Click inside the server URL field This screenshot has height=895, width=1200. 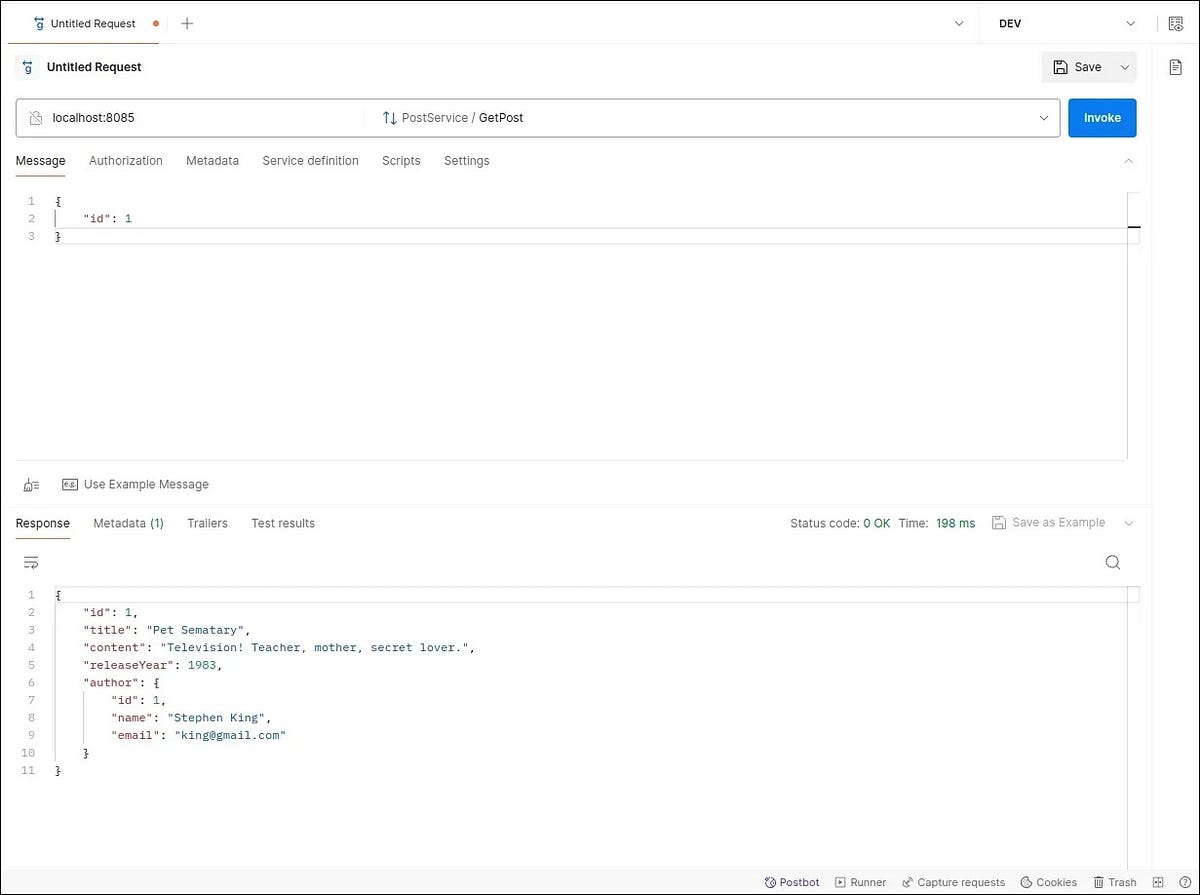[200, 117]
